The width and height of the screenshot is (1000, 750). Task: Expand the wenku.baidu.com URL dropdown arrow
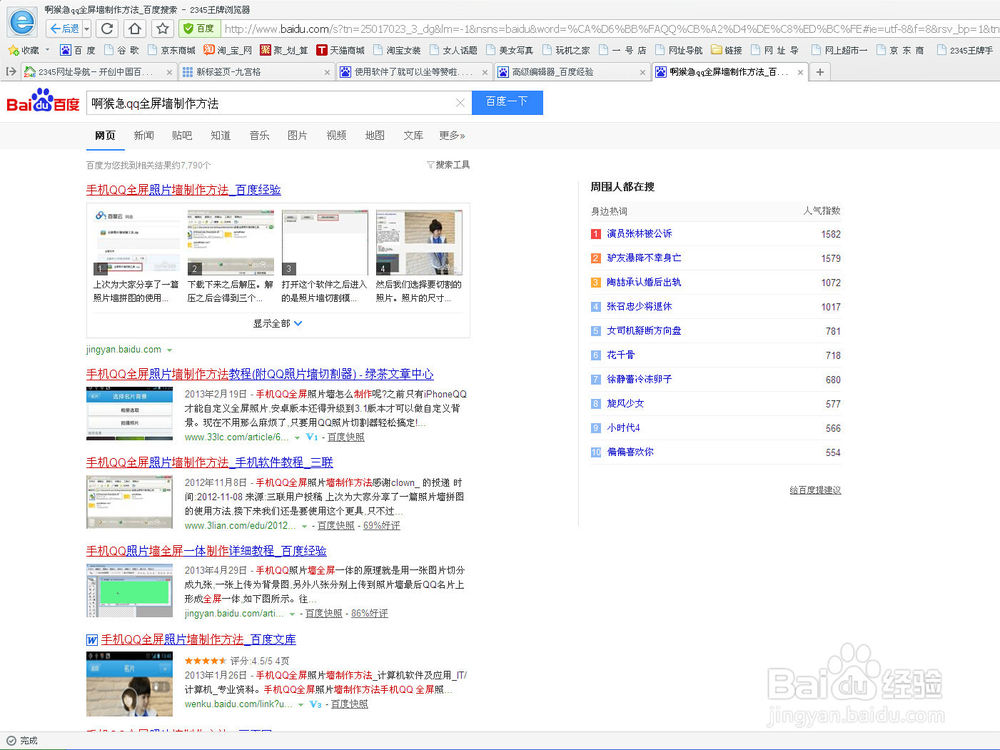[x=300, y=705]
